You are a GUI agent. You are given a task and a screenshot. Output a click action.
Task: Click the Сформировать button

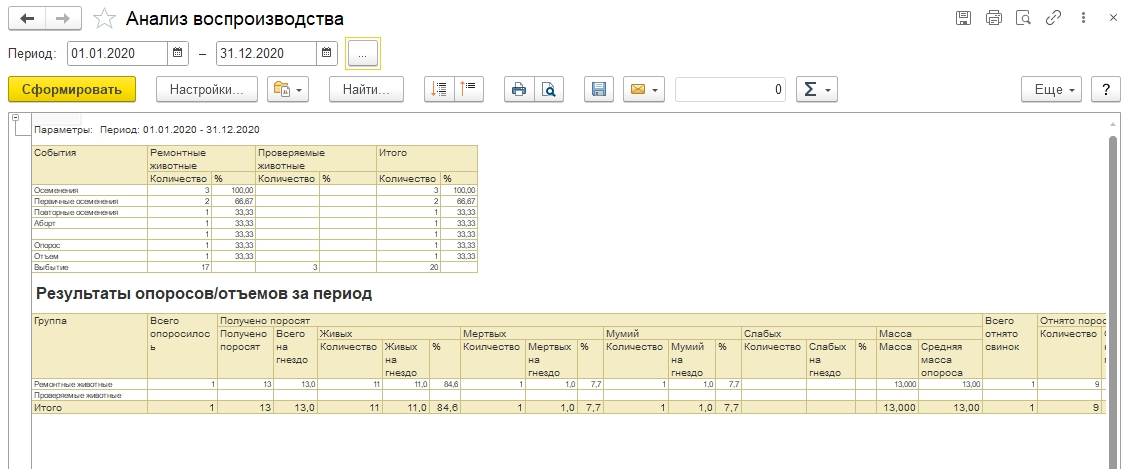pos(71,89)
